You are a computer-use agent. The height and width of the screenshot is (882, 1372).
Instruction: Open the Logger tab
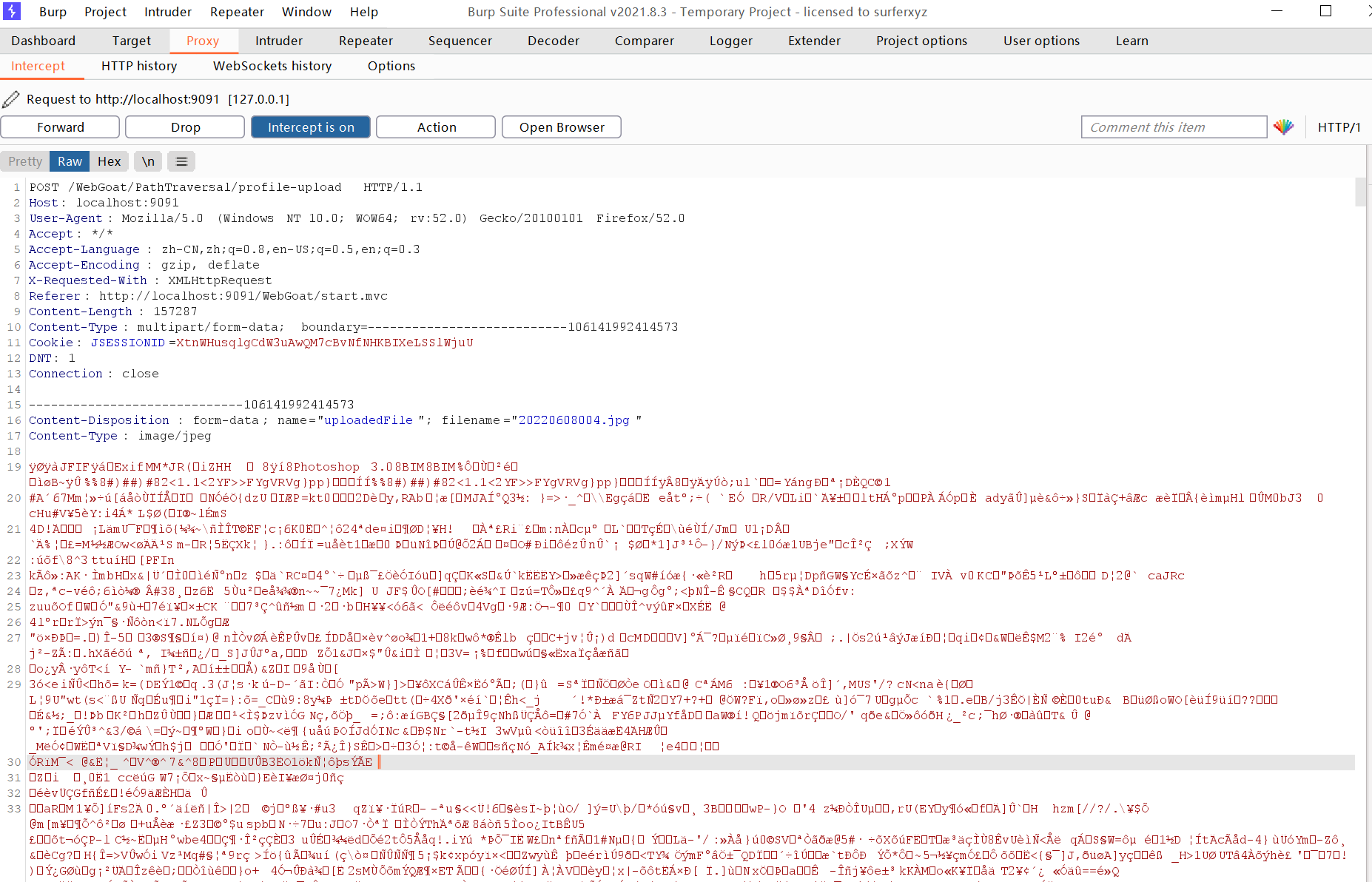730,41
